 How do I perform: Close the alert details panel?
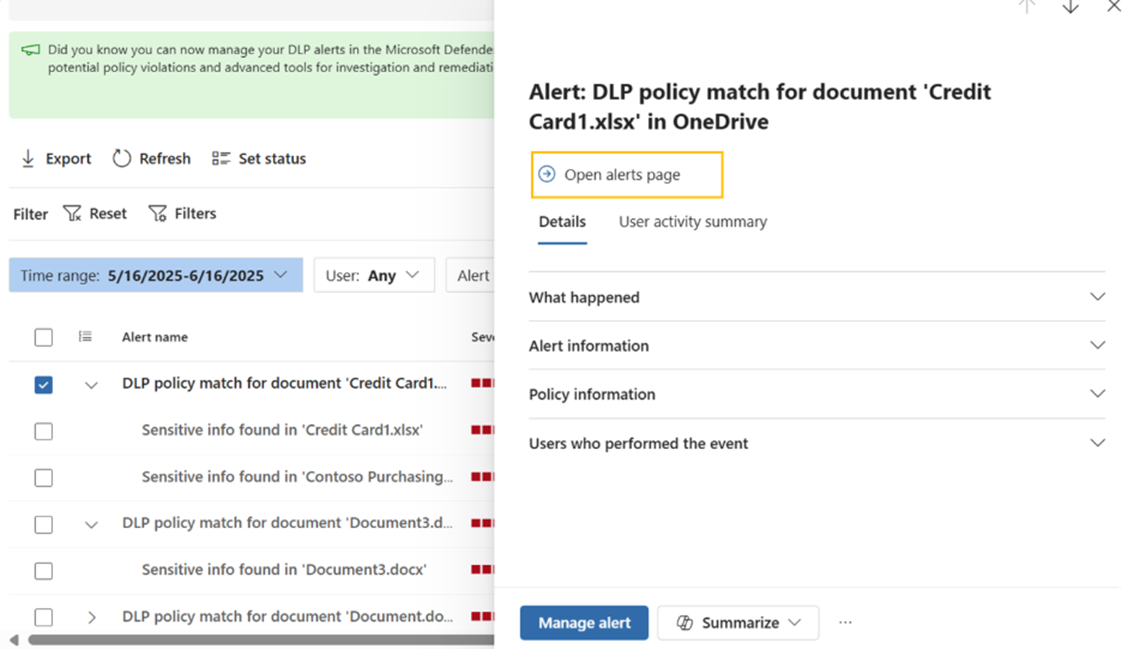[x=1113, y=6]
